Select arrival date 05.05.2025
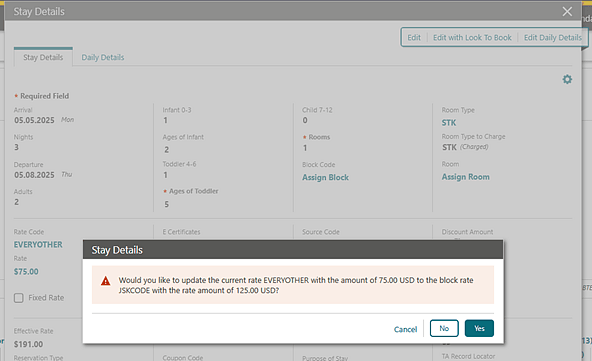This screenshot has height=361, width=592. [x=34, y=120]
